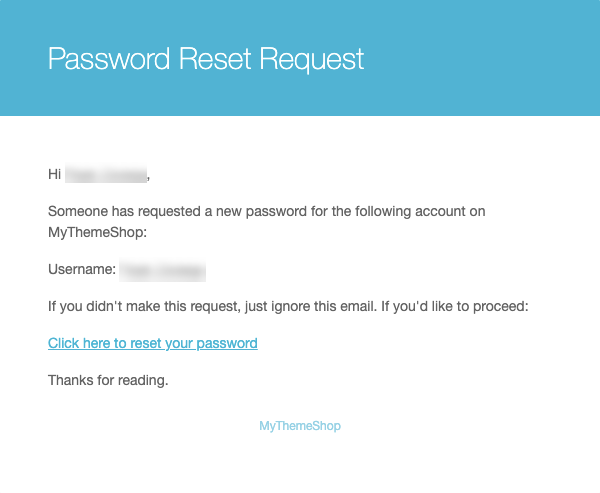Open the MyThemeShop footer link
The height and width of the screenshot is (493, 600).
click(x=300, y=426)
